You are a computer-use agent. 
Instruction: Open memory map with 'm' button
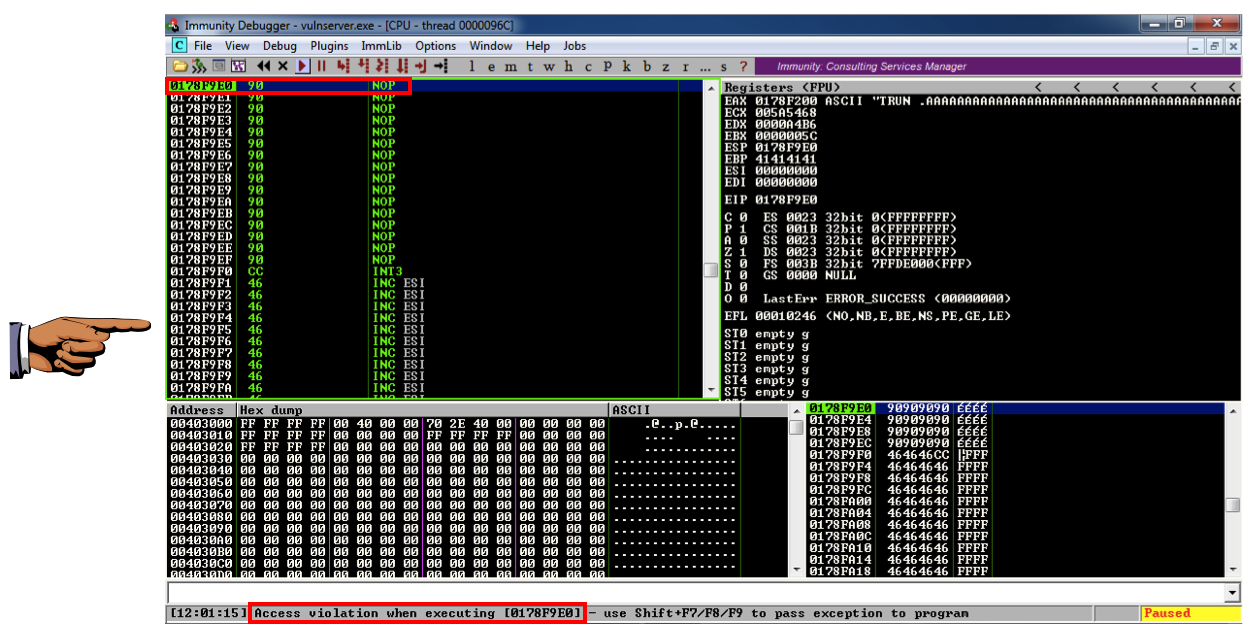pos(512,66)
